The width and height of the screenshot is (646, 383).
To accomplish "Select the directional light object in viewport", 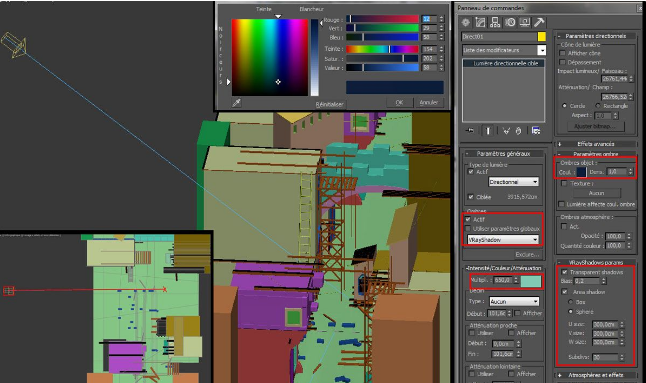I will click(x=14, y=44).
